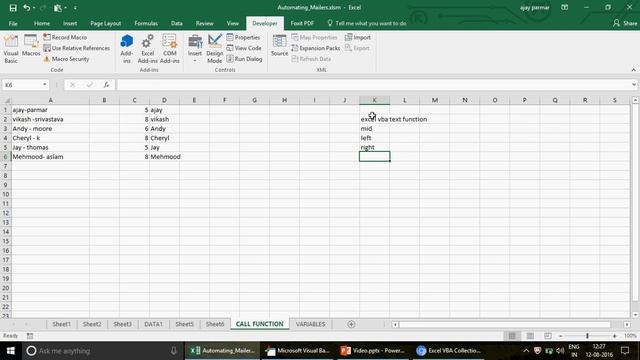Select the column A header
640x360 pixels.
tap(50, 100)
